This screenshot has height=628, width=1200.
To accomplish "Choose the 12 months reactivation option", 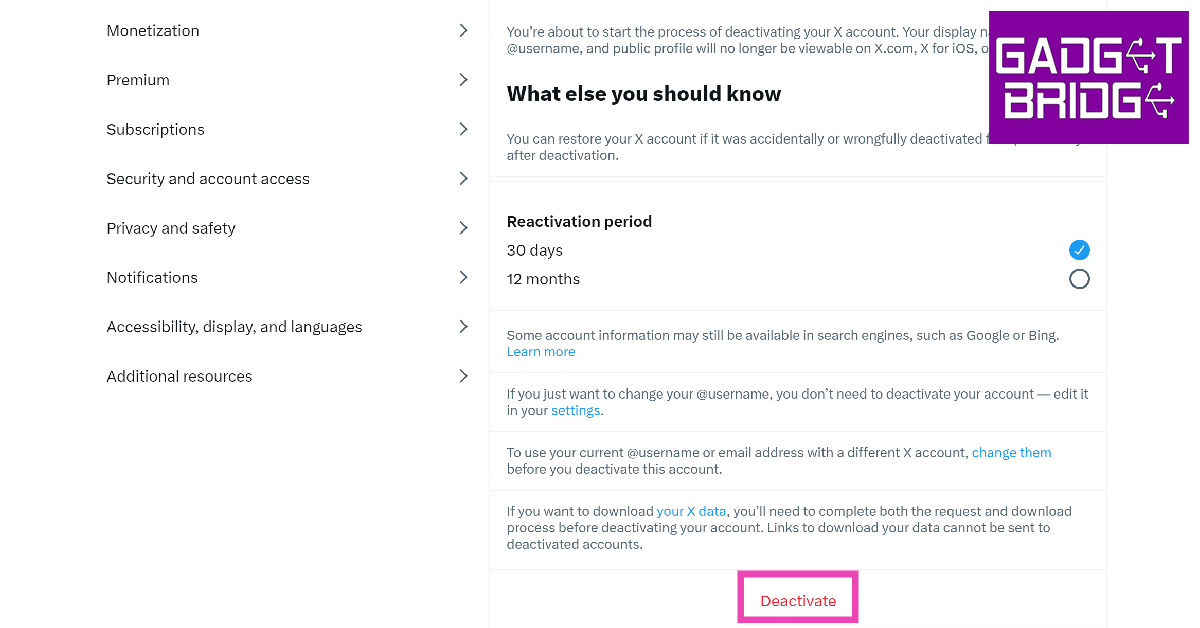I will click(x=1079, y=279).
